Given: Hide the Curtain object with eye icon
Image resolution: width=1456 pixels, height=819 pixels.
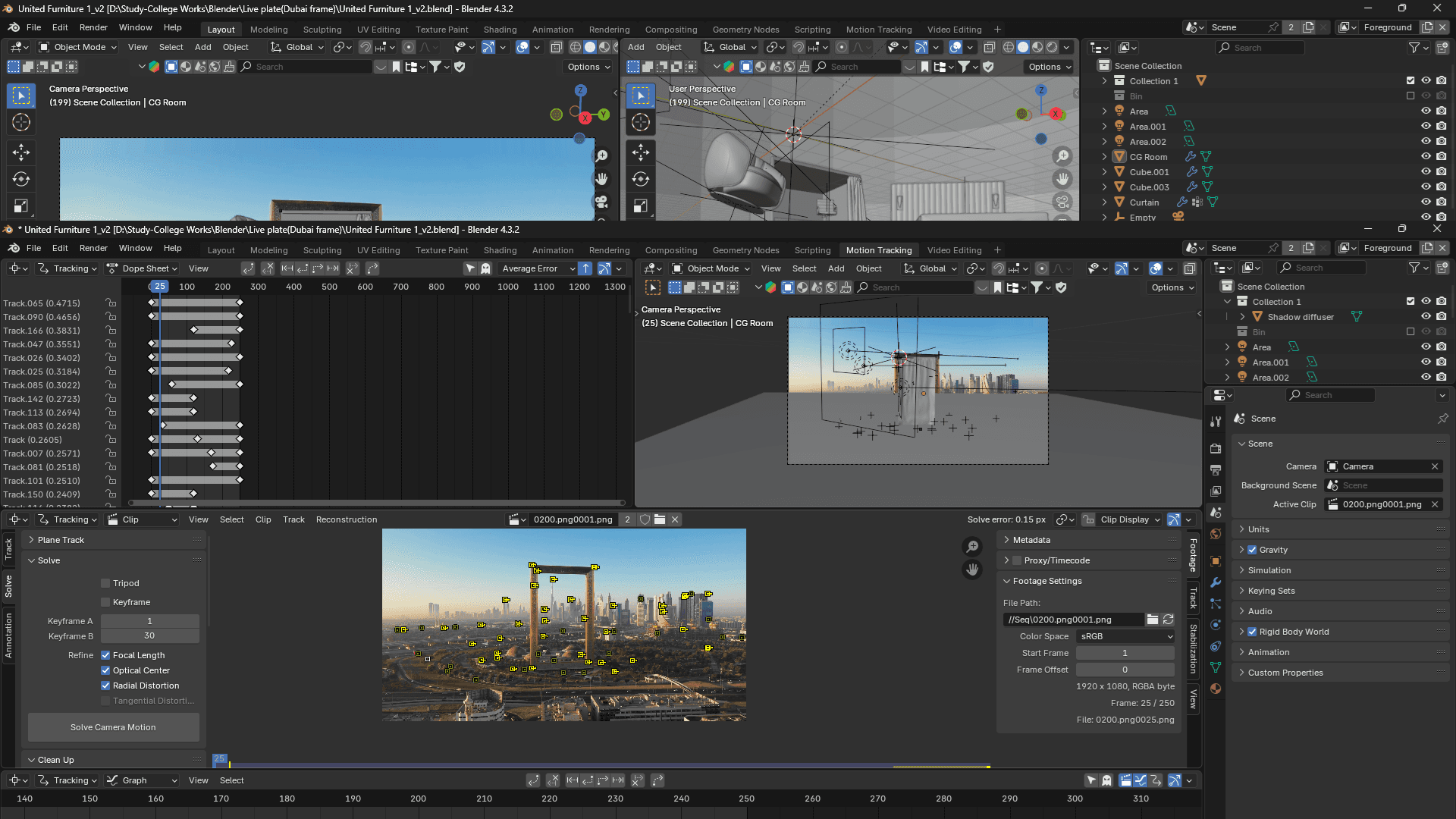Looking at the screenshot, I should pos(1426,202).
